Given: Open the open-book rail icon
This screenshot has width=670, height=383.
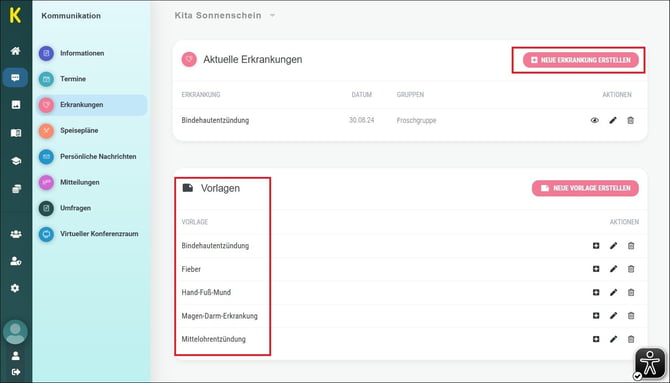Looking at the screenshot, I should click(16, 133).
